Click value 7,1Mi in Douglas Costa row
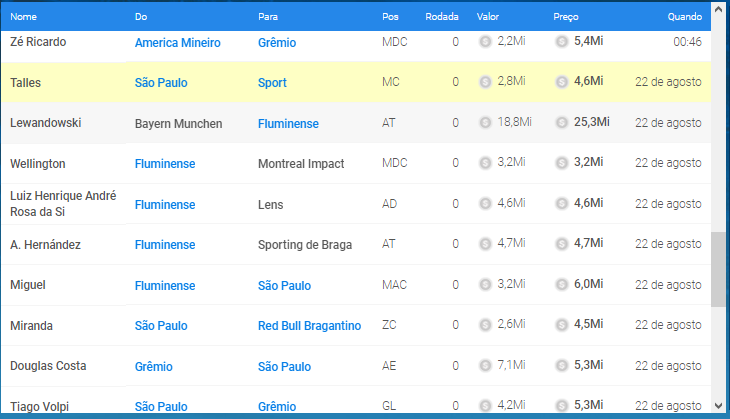This screenshot has width=730, height=419. coord(511,365)
